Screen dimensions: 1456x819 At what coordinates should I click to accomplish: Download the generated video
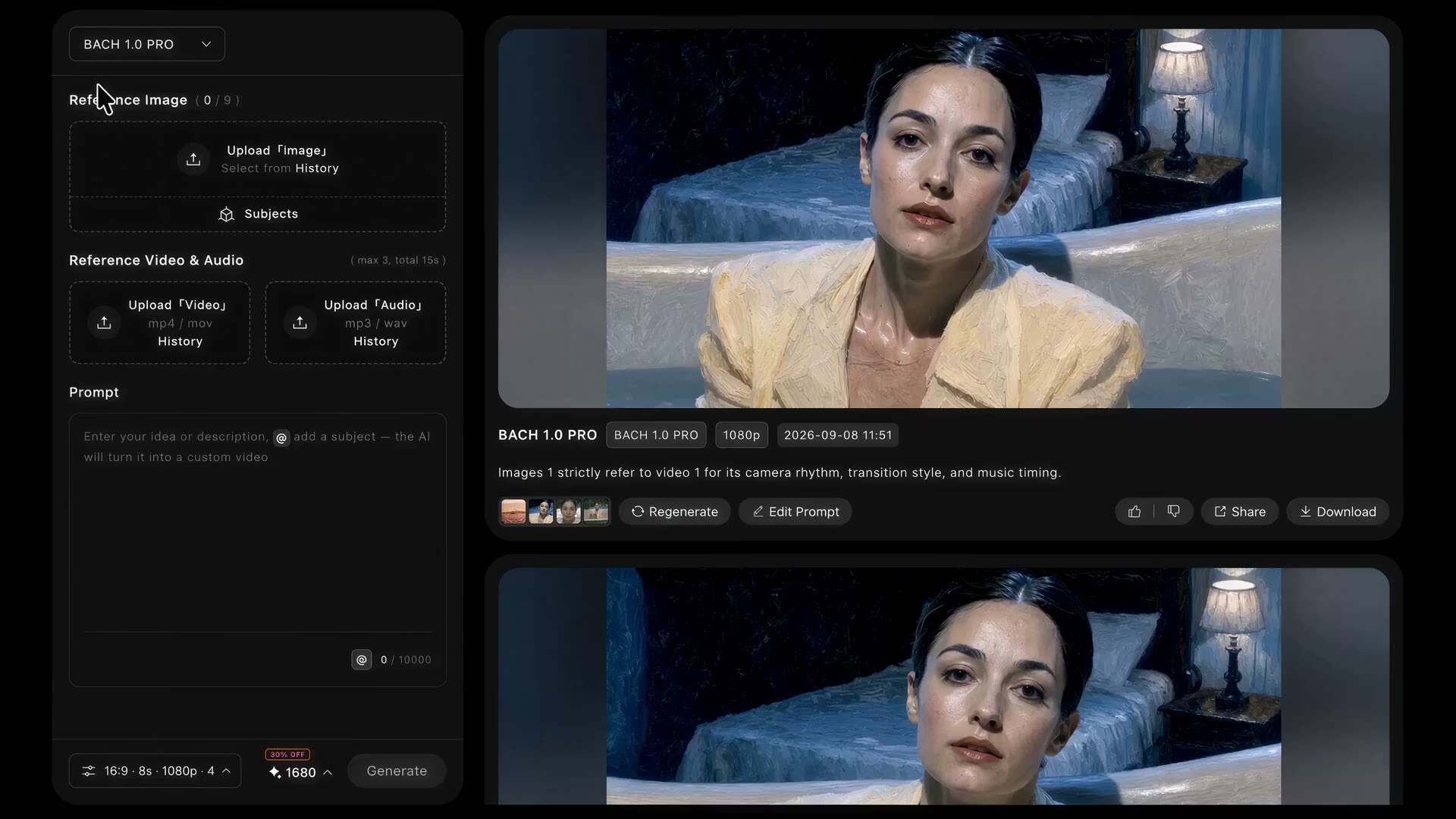1338,512
